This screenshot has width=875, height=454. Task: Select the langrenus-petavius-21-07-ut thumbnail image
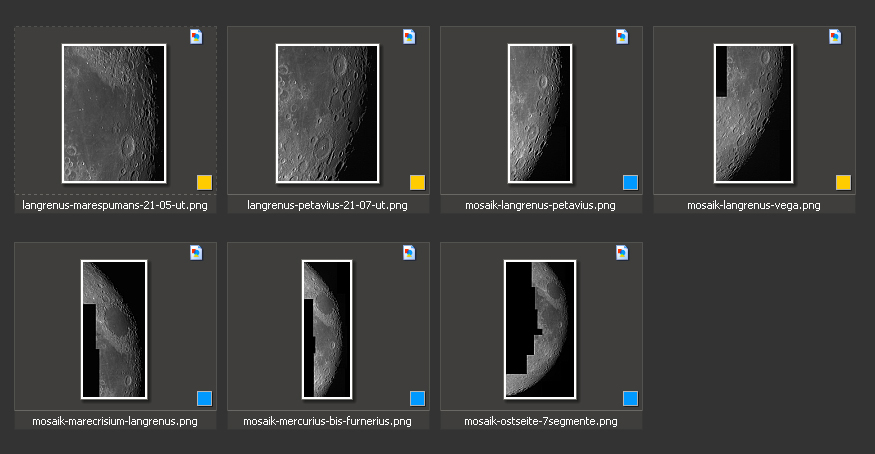(327, 113)
